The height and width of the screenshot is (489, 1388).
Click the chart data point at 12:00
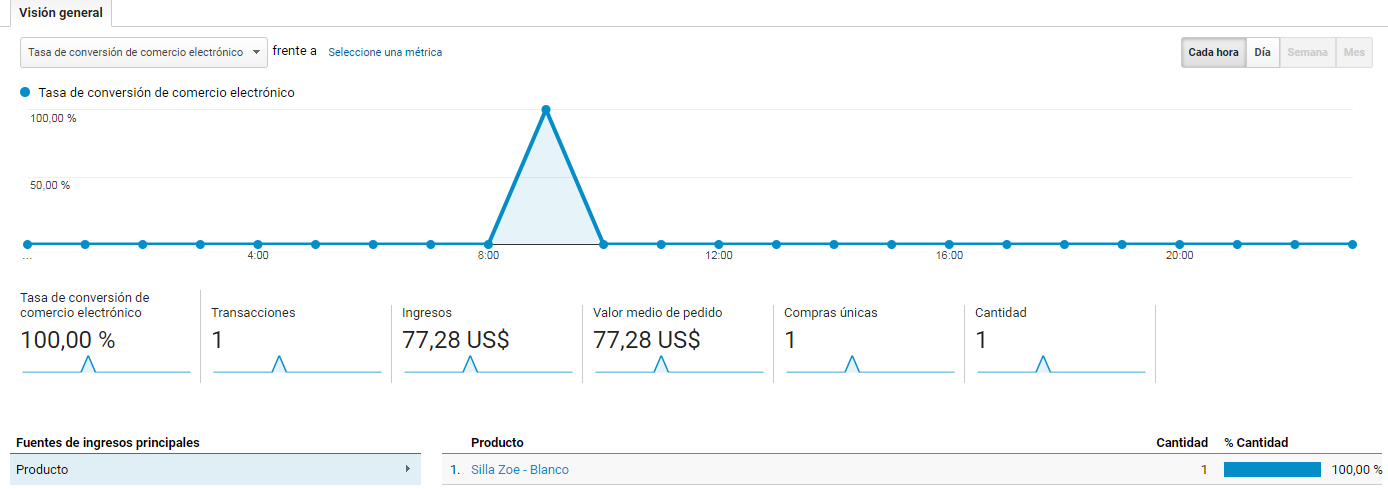click(719, 244)
